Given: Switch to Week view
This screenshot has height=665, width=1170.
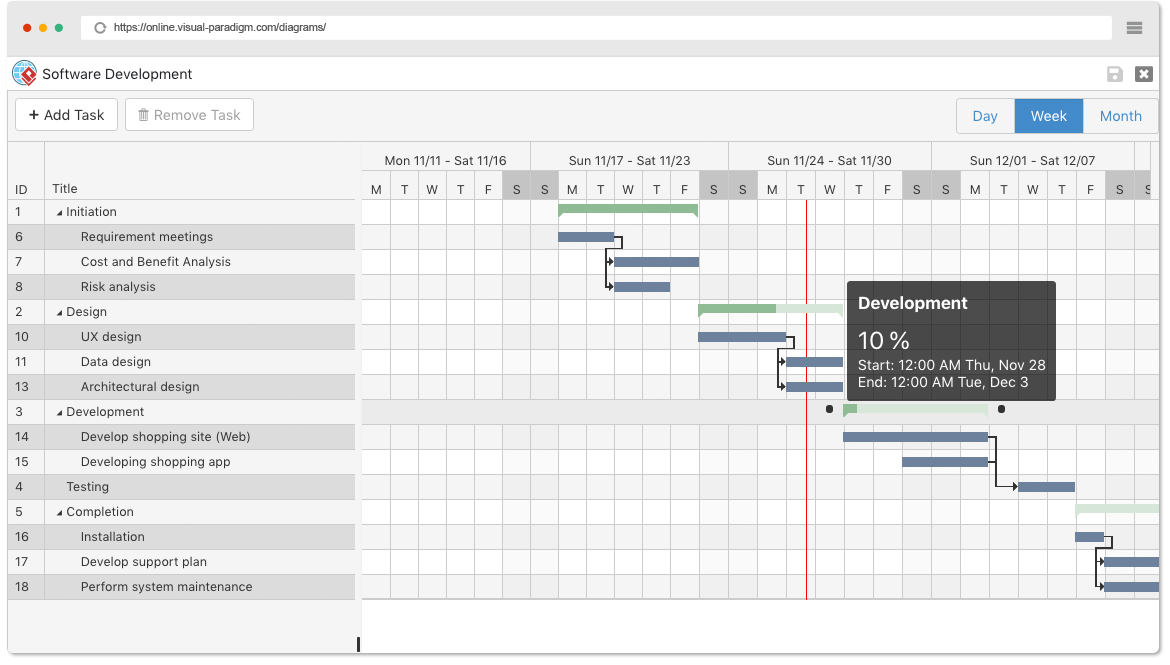Looking at the screenshot, I should 1048,116.
